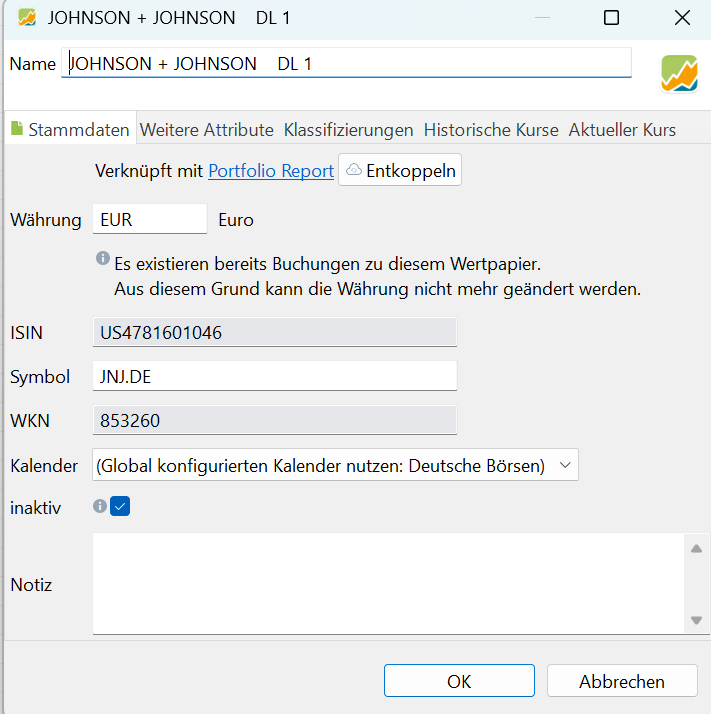Viewport: 711px width, 714px height.
Task: Open the Klassifizierungen tab
Action: click(x=348, y=130)
